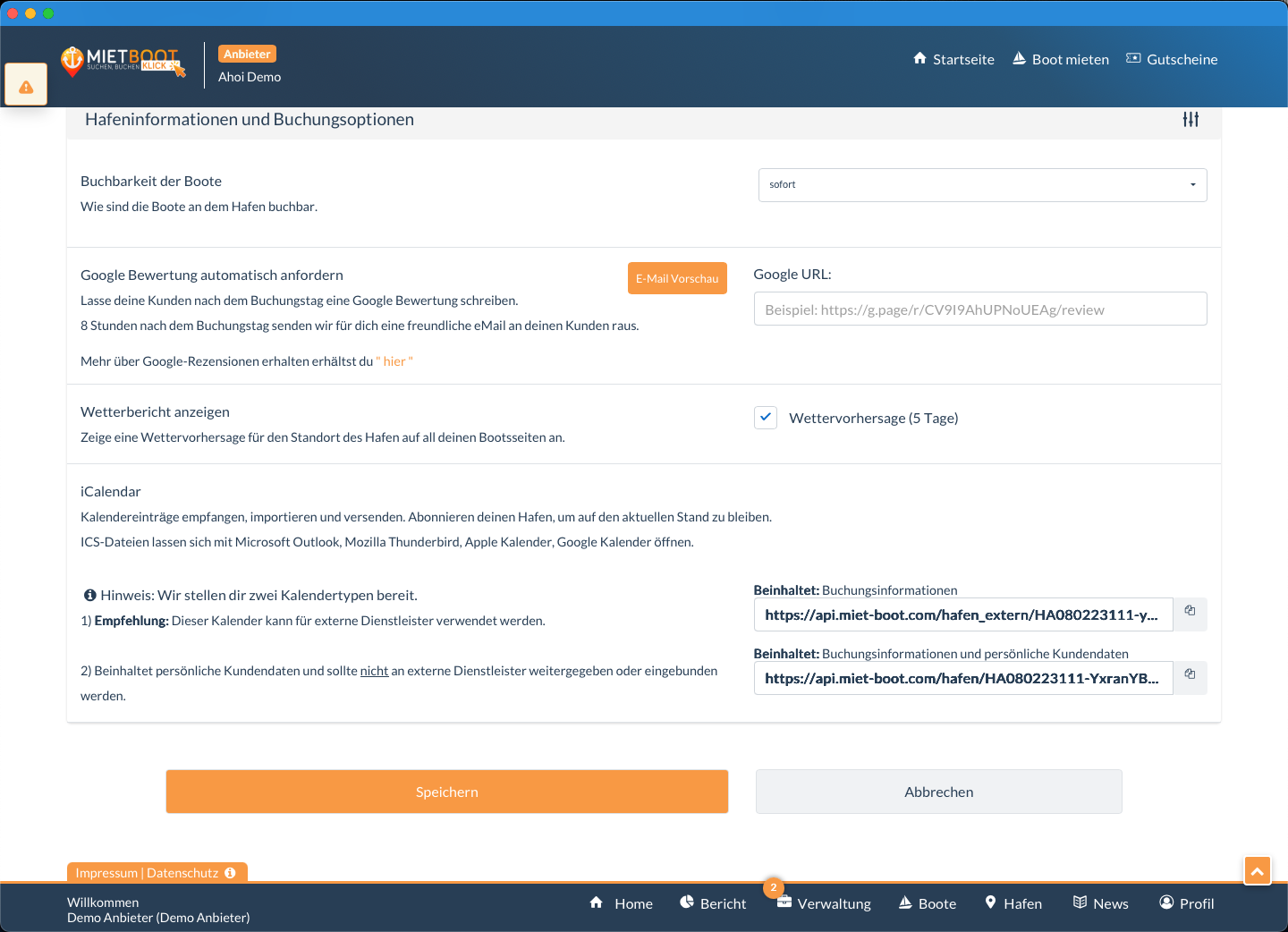Open the Buchbarkeit der Boote dropdown
The width and height of the screenshot is (1288, 932).
click(982, 185)
